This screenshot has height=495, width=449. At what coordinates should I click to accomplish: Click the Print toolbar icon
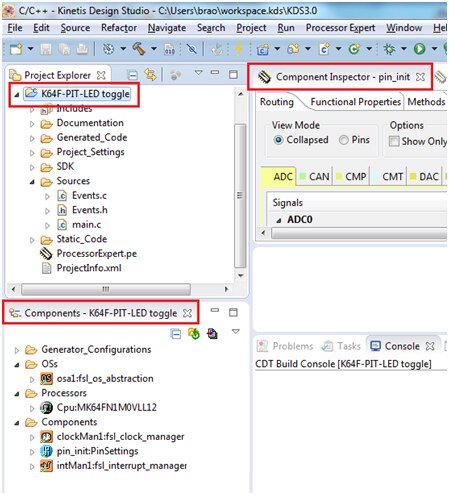click(x=82, y=49)
